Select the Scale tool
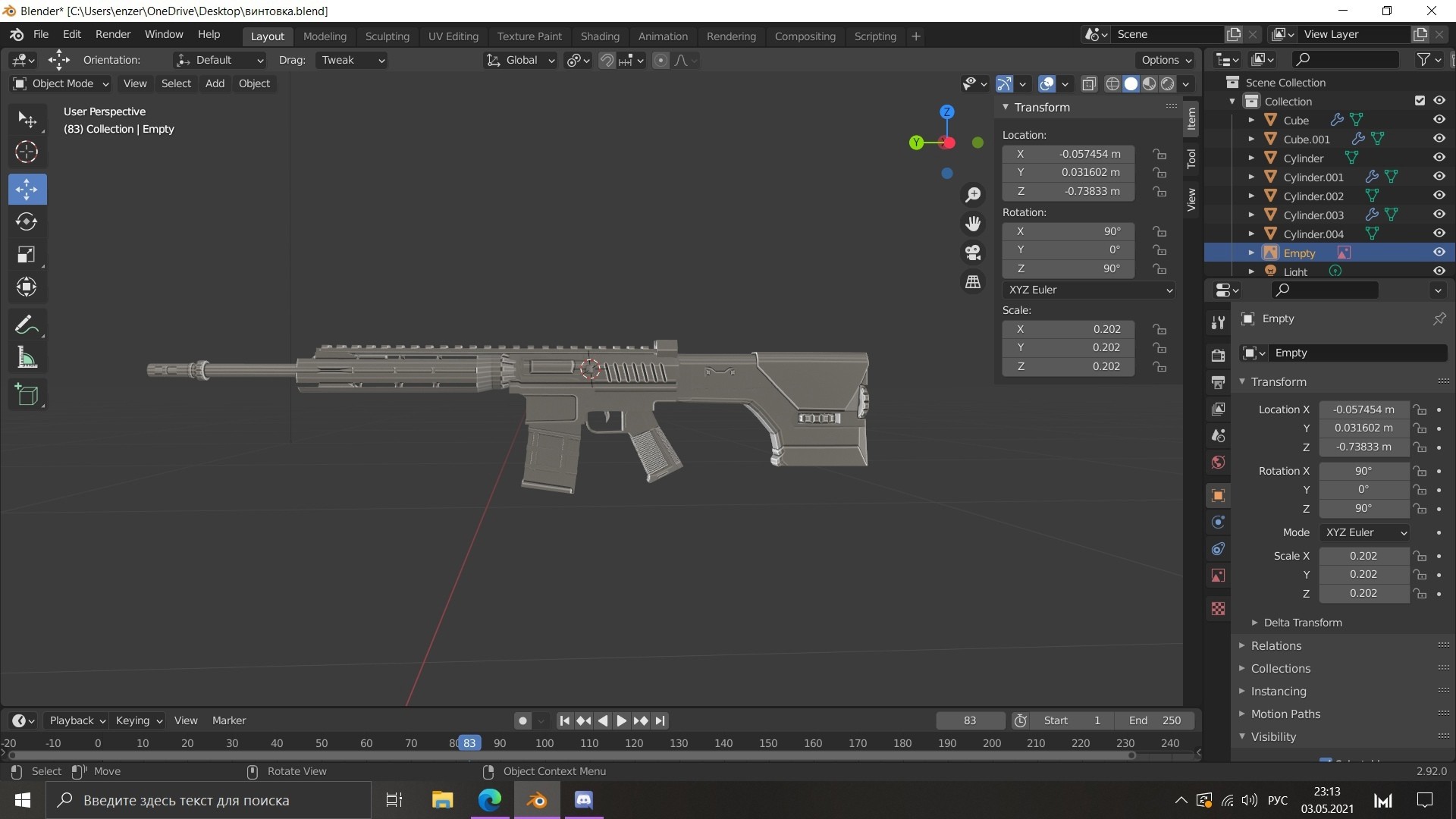The height and width of the screenshot is (819, 1456). point(27,254)
